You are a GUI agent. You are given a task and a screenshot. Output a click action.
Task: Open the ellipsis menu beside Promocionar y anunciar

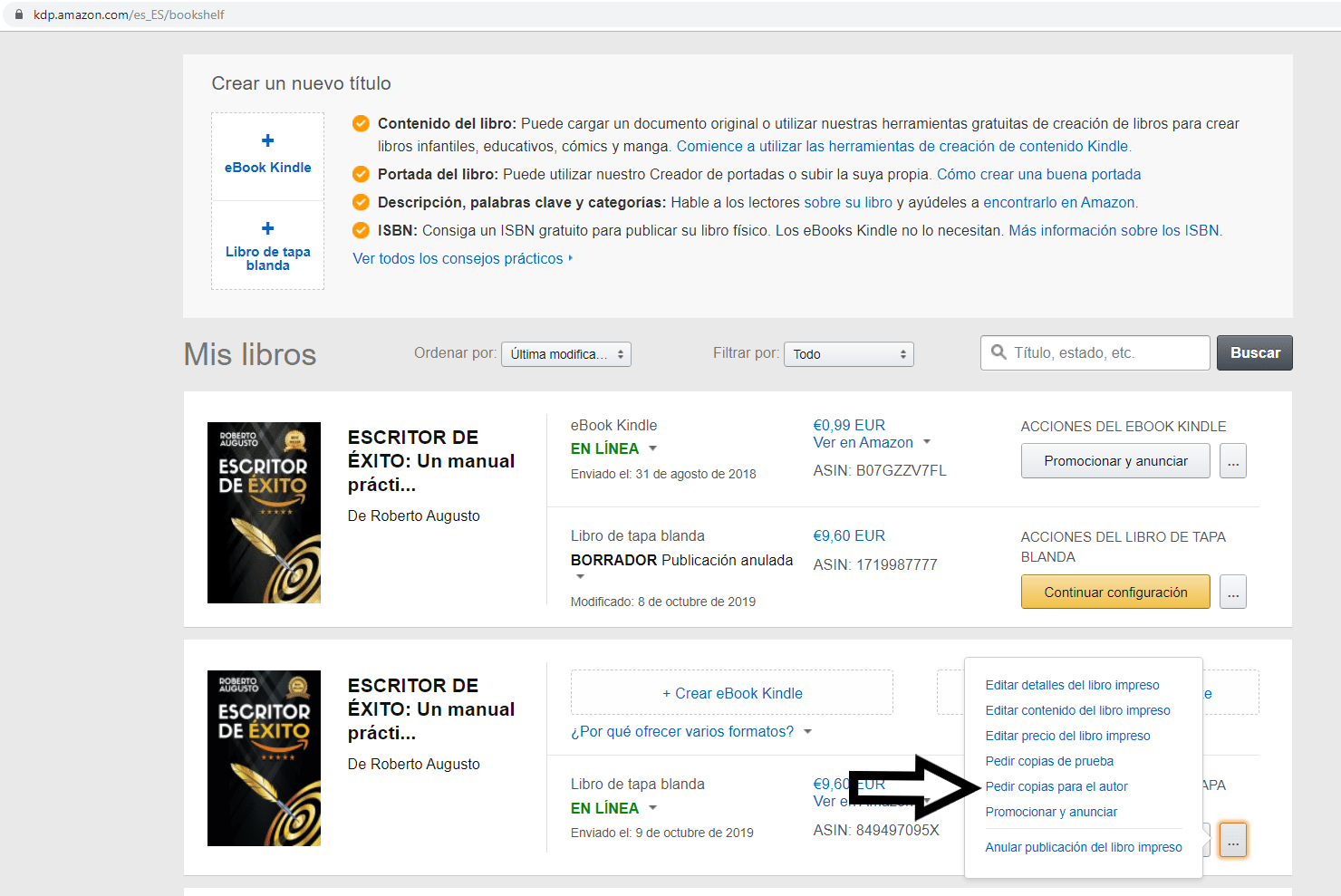[x=1233, y=461]
